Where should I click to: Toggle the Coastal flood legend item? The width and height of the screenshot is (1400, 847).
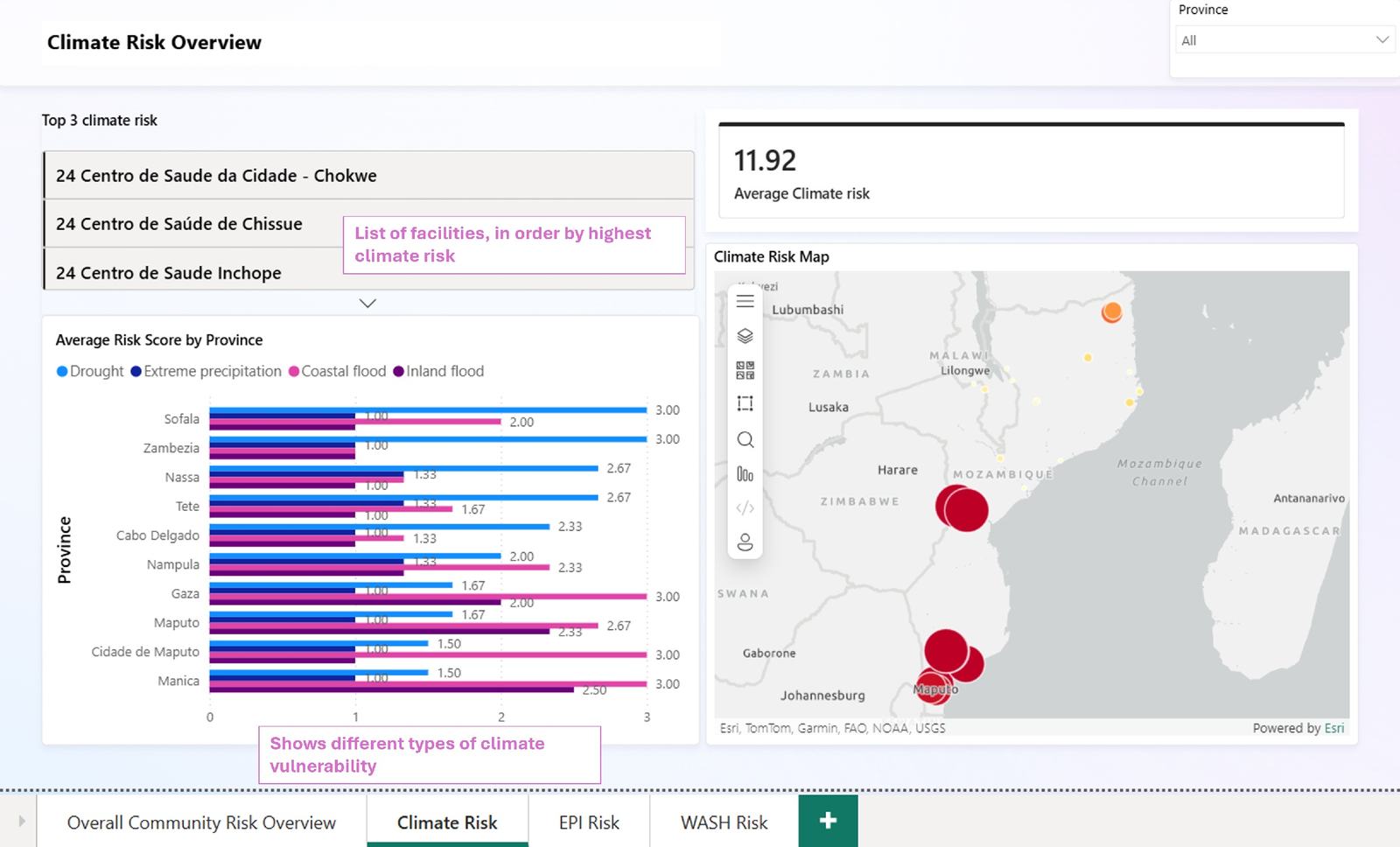click(337, 371)
